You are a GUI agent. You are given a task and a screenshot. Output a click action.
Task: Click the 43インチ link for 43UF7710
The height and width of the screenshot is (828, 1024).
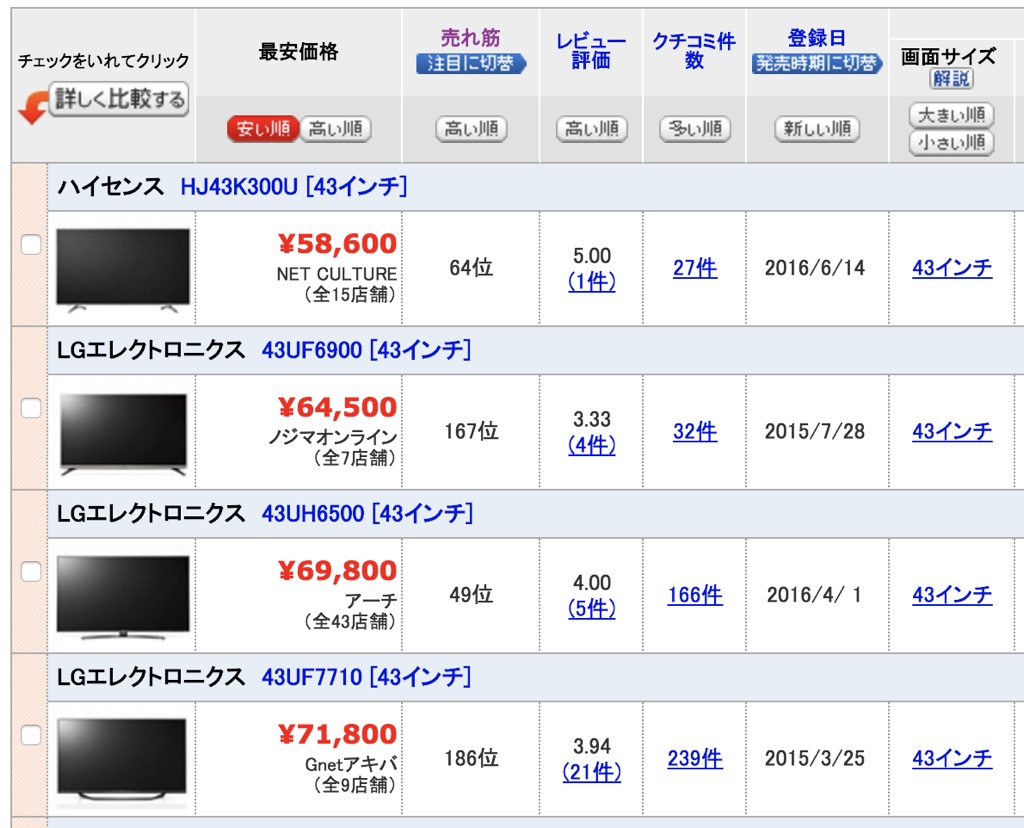click(952, 758)
